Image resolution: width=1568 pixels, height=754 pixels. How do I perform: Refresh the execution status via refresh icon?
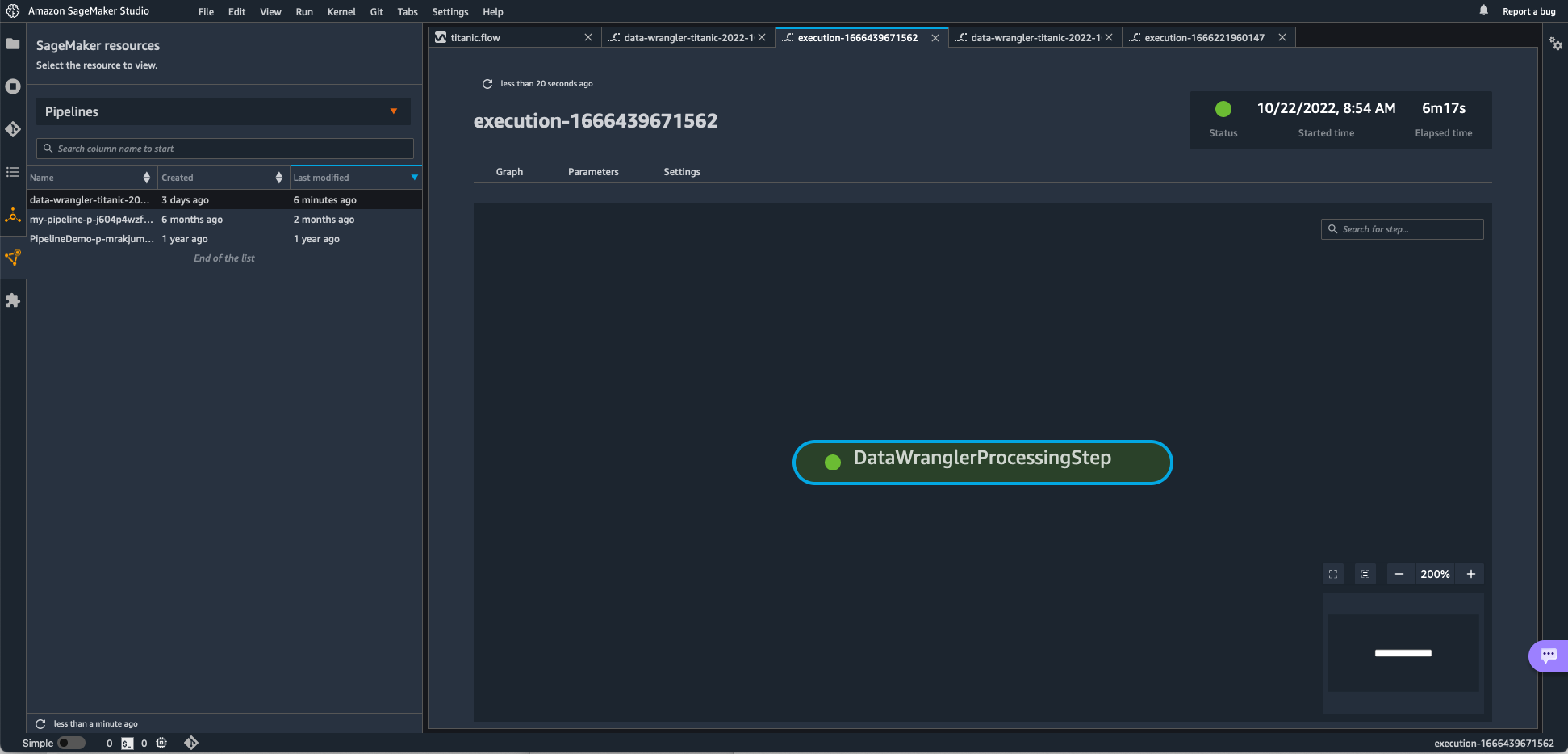[487, 84]
